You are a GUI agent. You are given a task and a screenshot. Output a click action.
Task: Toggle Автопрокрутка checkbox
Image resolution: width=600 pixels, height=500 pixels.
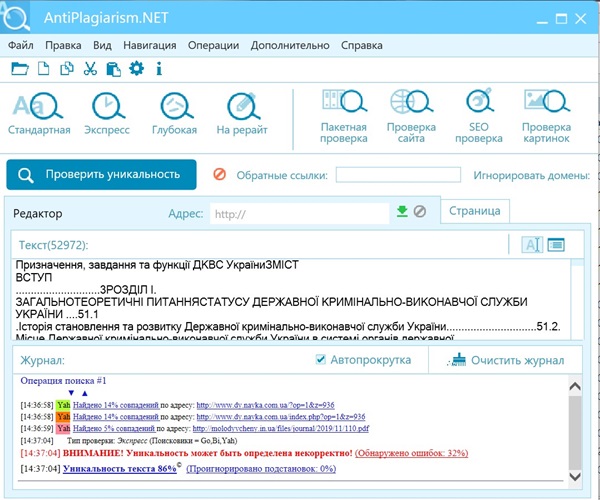[321, 359]
